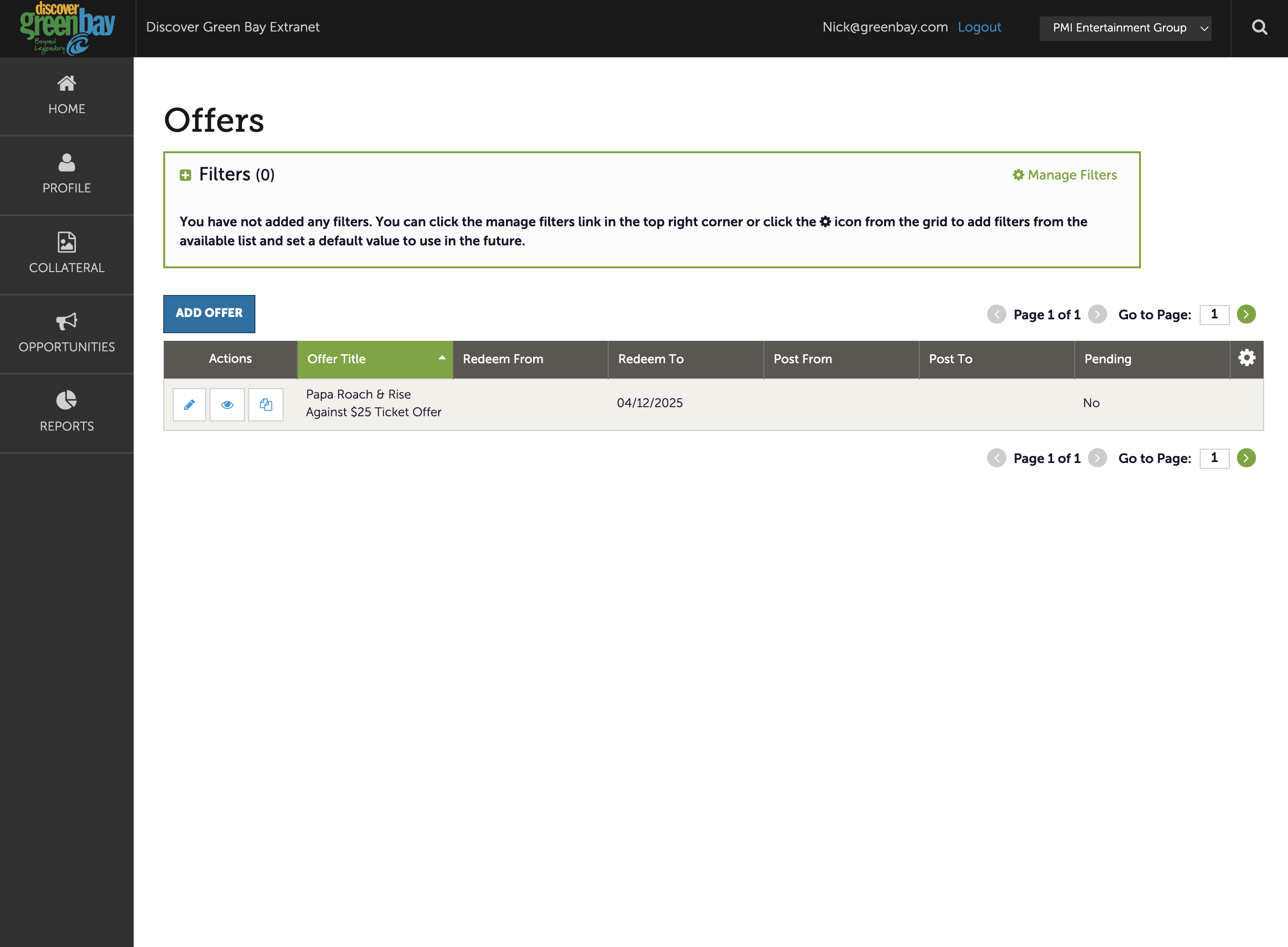This screenshot has height=947, width=1288.
Task: Click the top Go to Page input field
Action: [x=1214, y=314]
